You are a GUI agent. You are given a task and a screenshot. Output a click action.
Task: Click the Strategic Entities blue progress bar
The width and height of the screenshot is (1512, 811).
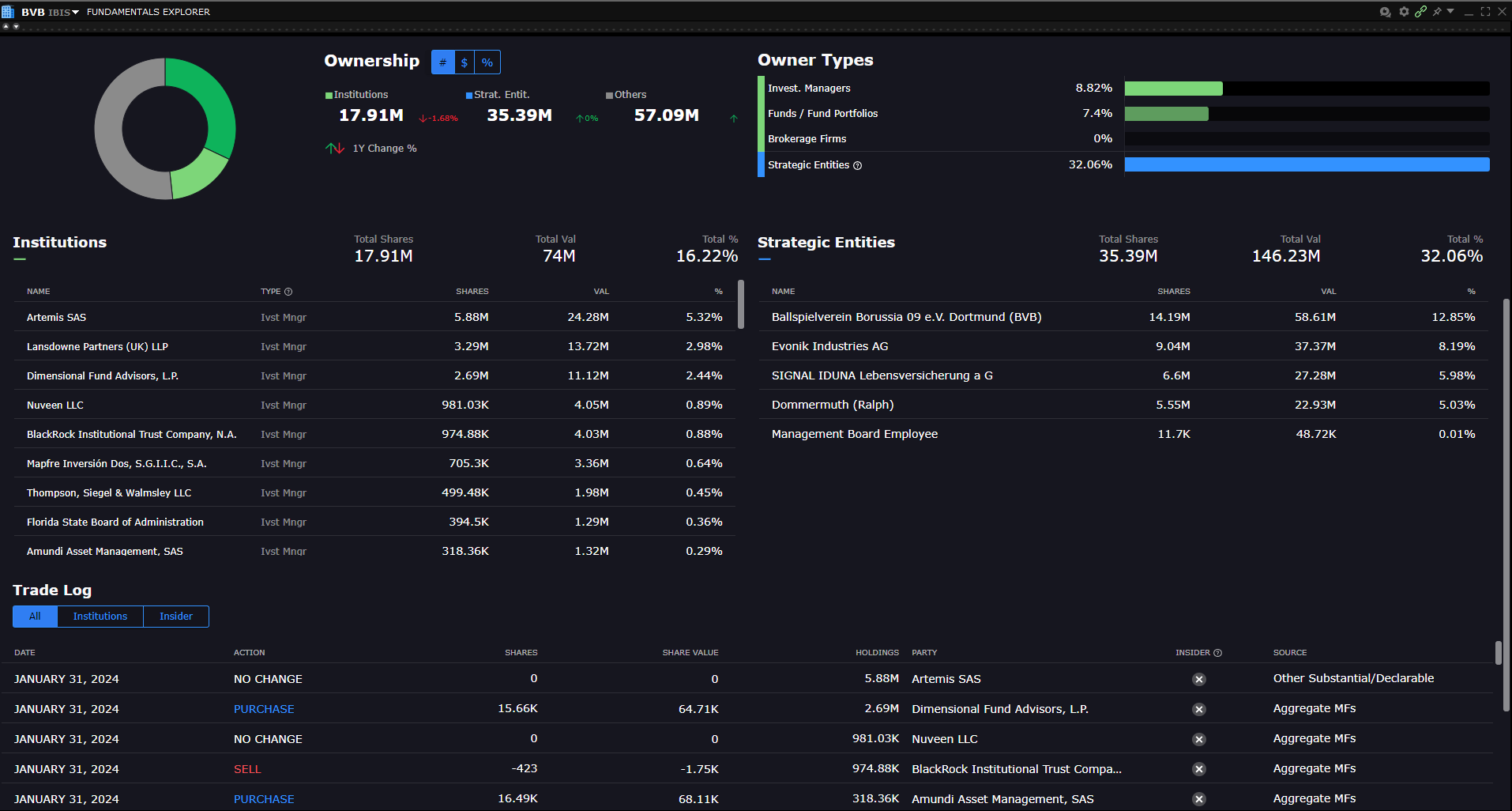coord(1307,164)
